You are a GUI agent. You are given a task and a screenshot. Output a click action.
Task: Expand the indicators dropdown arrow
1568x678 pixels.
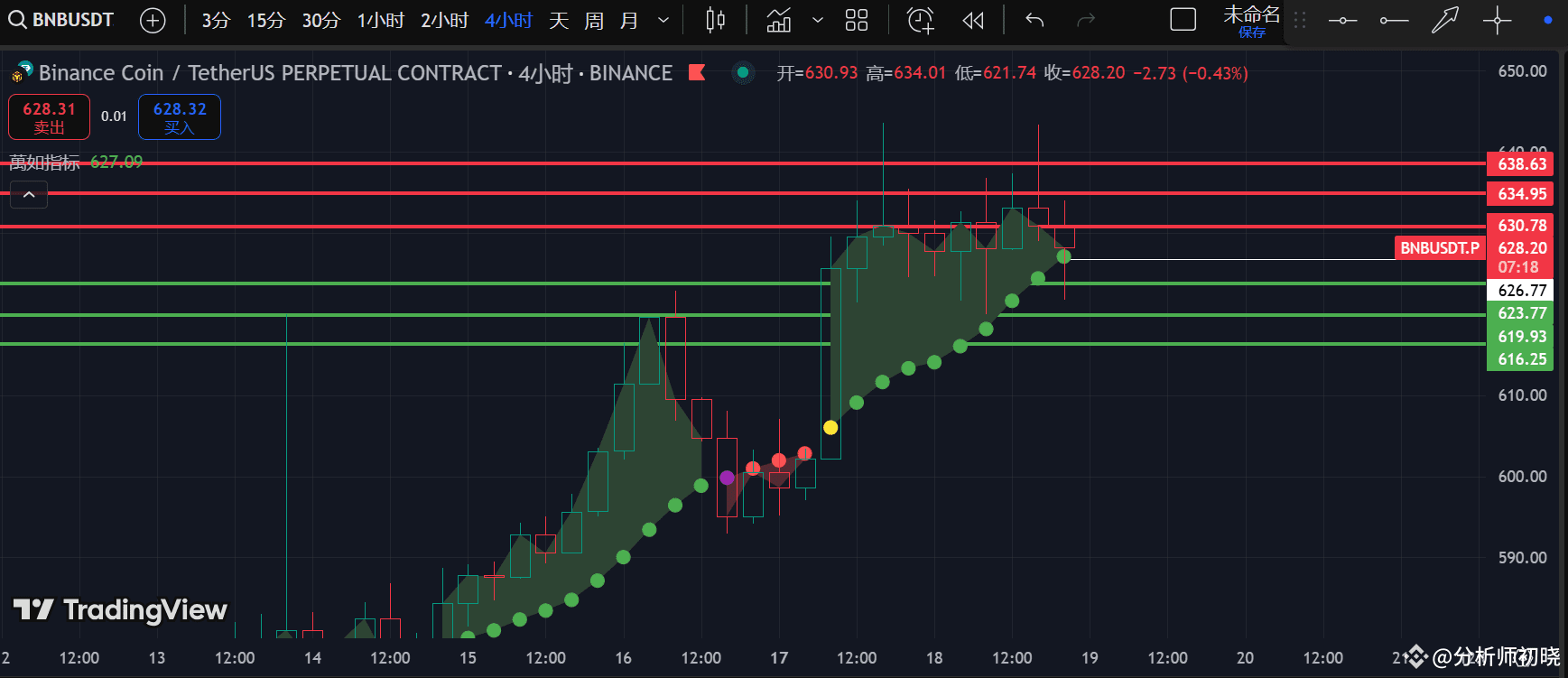click(818, 20)
